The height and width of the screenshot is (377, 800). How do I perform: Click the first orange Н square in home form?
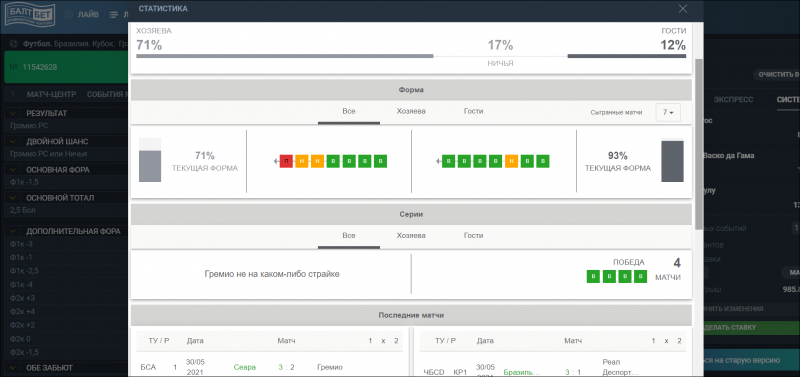click(x=302, y=161)
